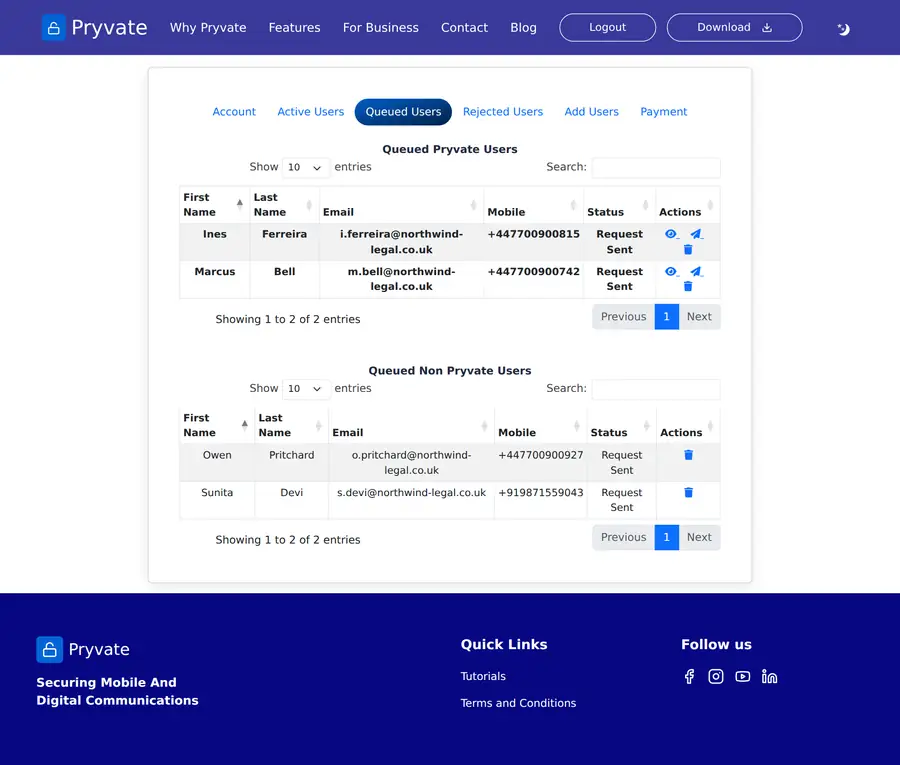Open Pryvate Instagram page

[x=716, y=676]
